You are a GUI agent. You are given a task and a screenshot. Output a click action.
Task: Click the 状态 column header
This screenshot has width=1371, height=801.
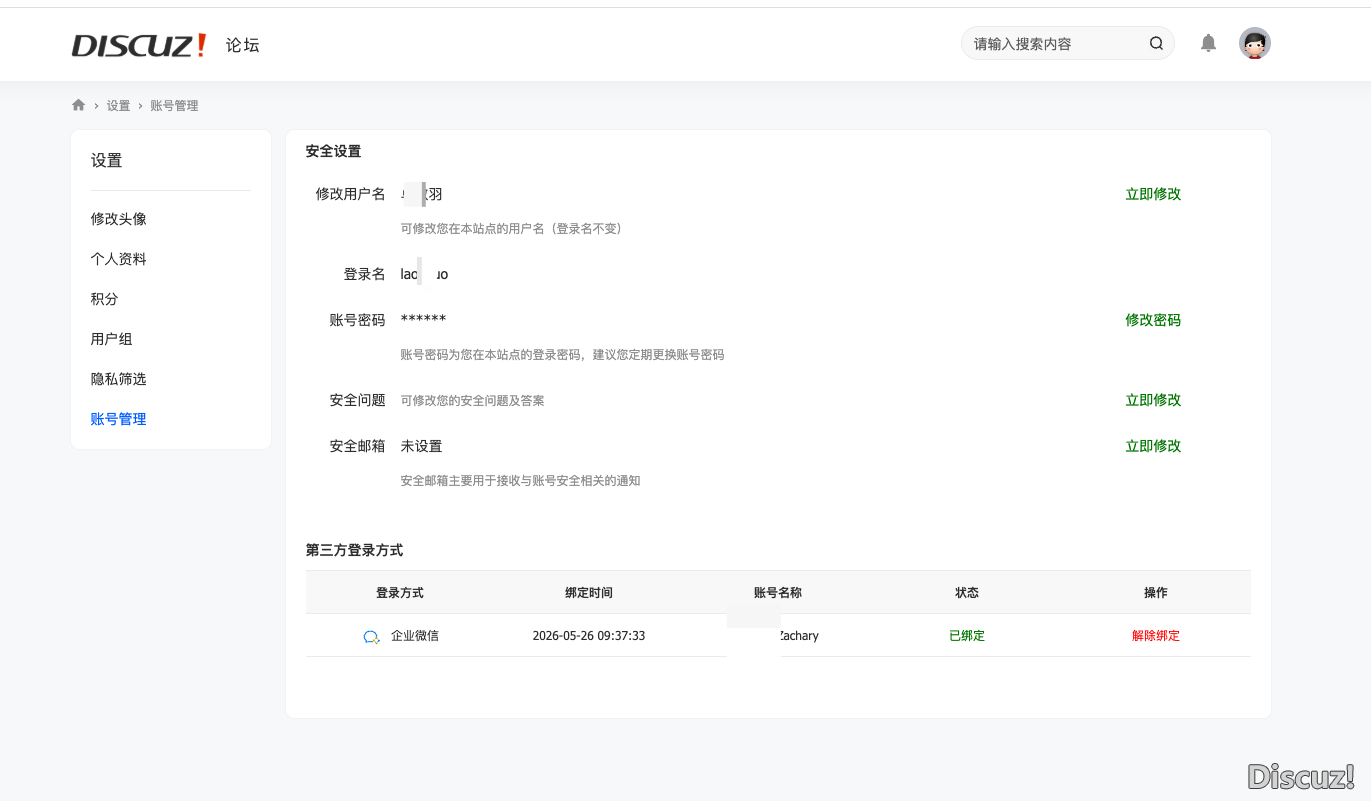967,593
